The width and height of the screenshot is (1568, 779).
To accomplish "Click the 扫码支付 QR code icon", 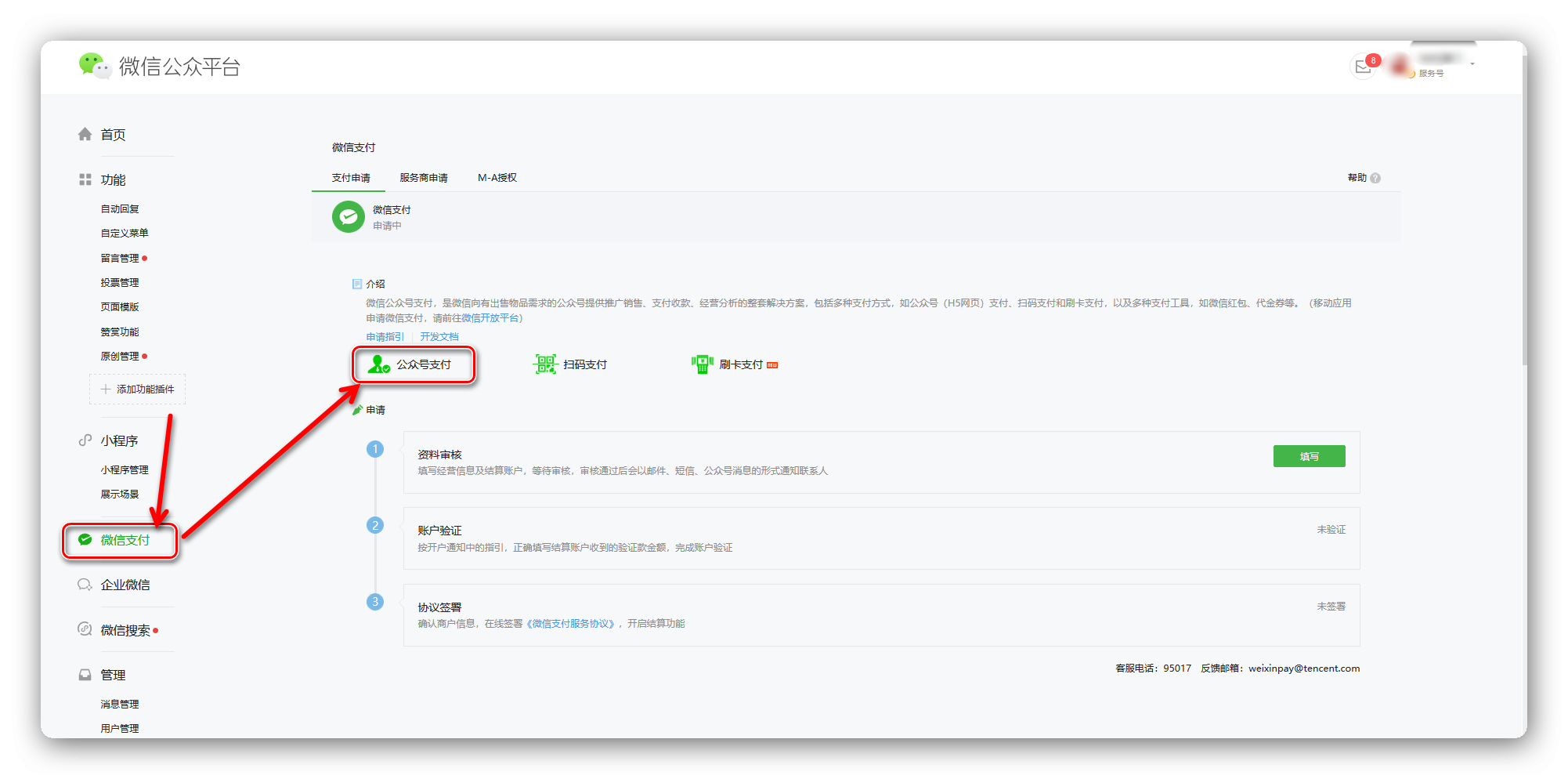I will [544, 364].
